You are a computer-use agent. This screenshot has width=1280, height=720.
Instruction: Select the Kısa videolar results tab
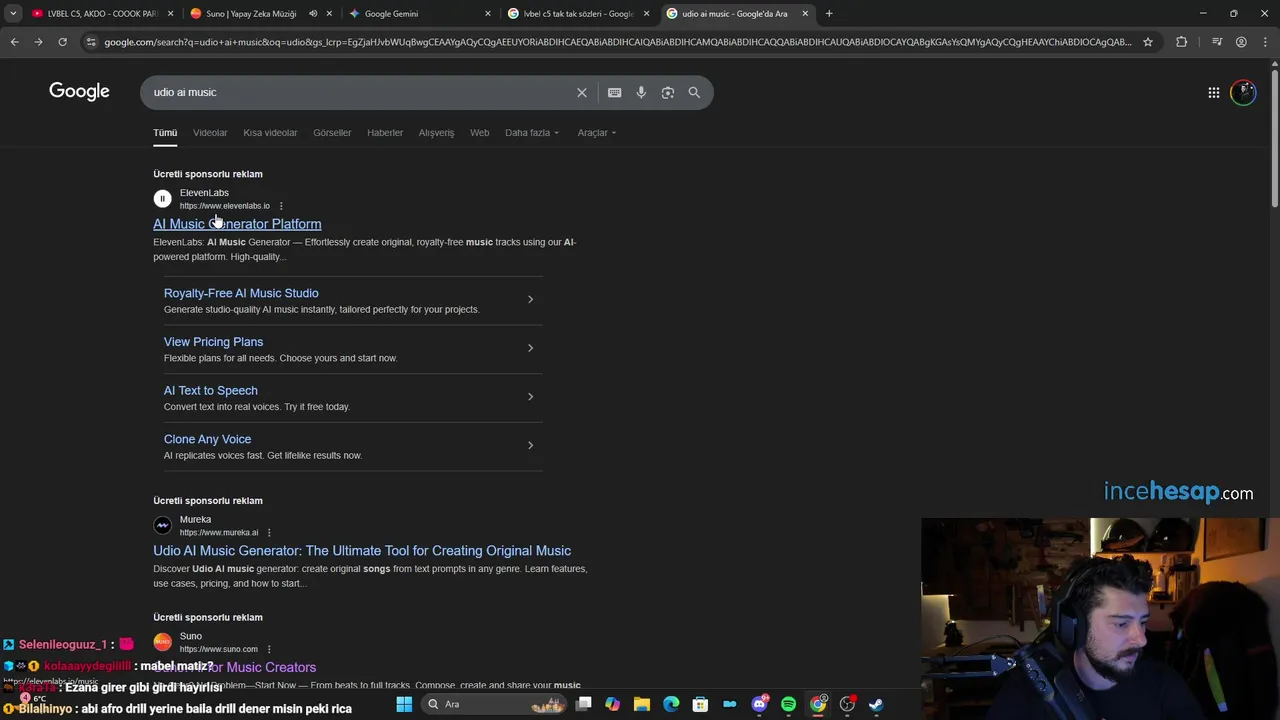click(270, 132)
